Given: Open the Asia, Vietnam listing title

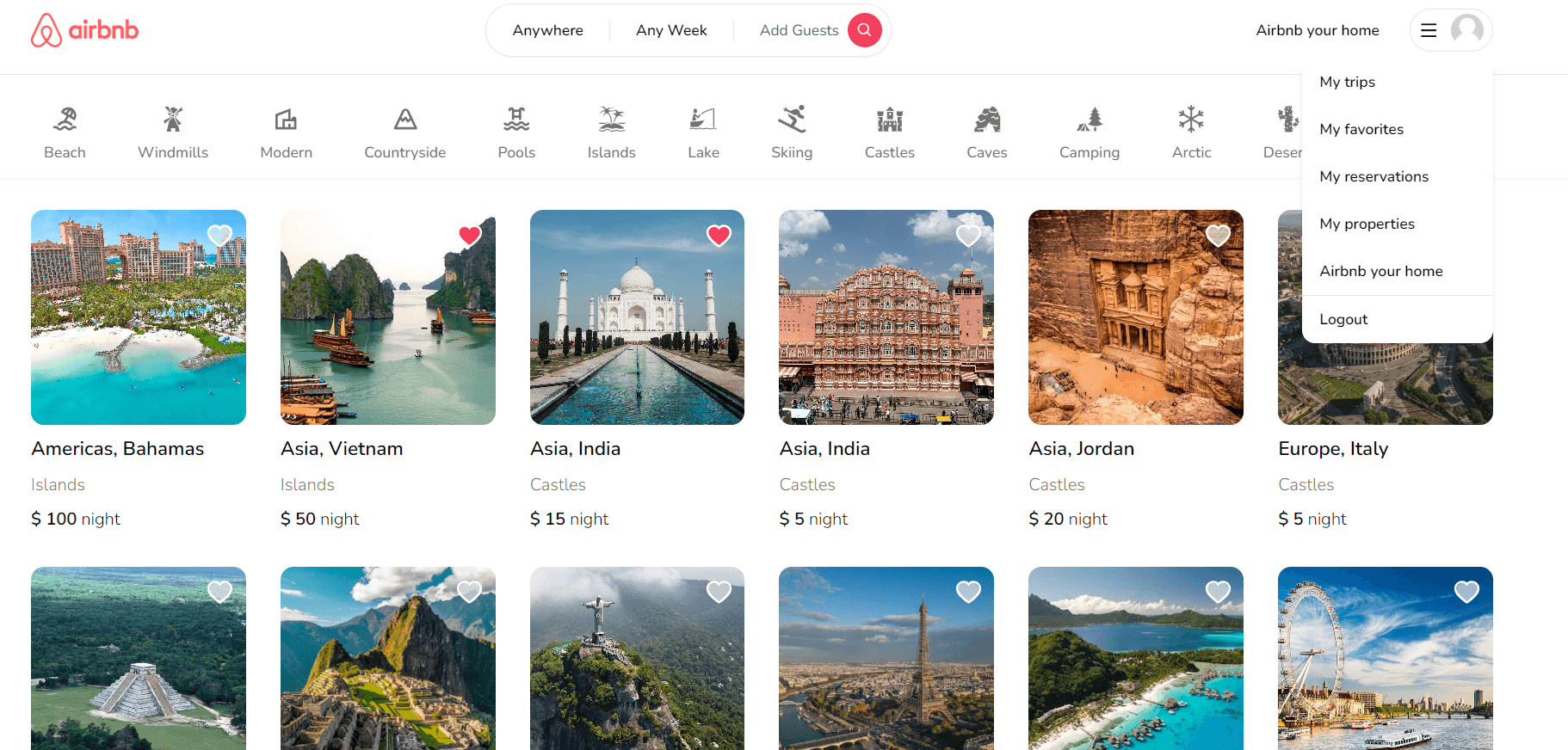Looking at the screenshot, I should 342,449.
